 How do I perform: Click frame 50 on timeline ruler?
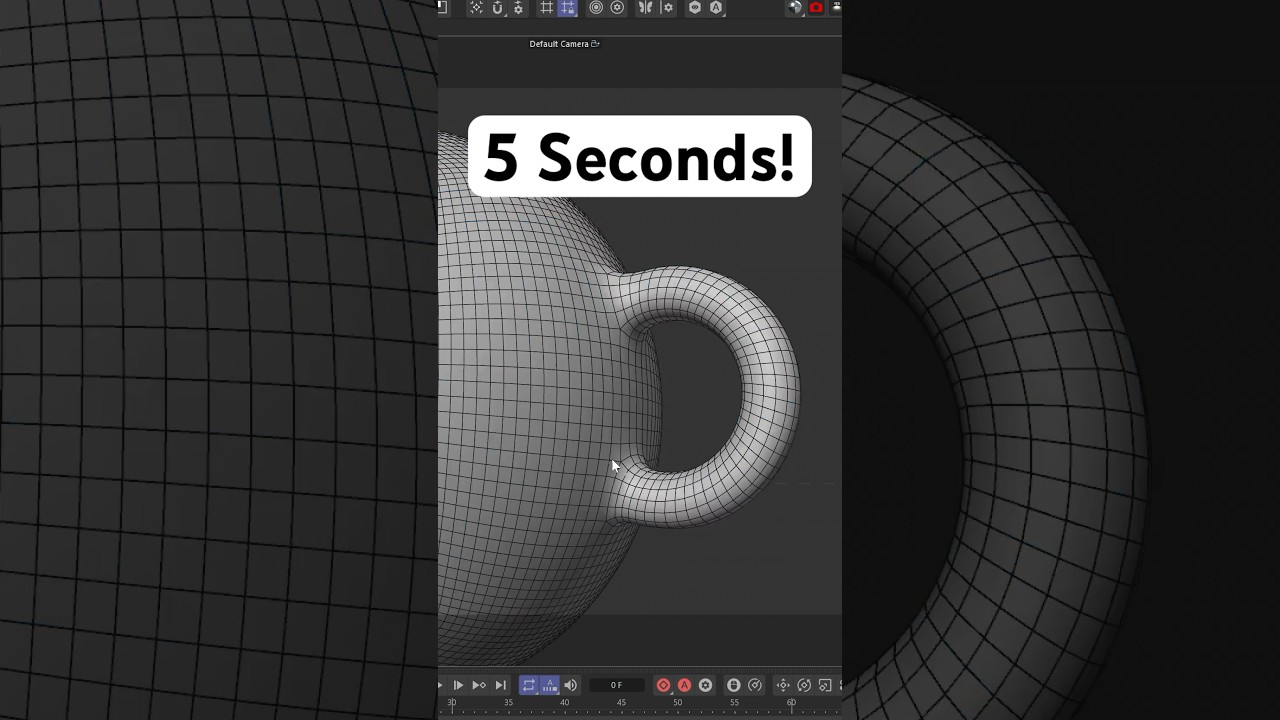tap(677, 703)
